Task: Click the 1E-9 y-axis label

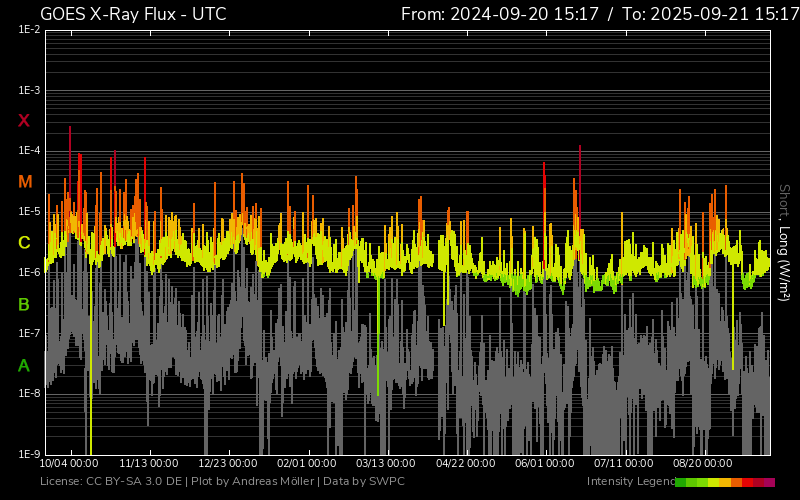Action: click(x=29, y=454)
